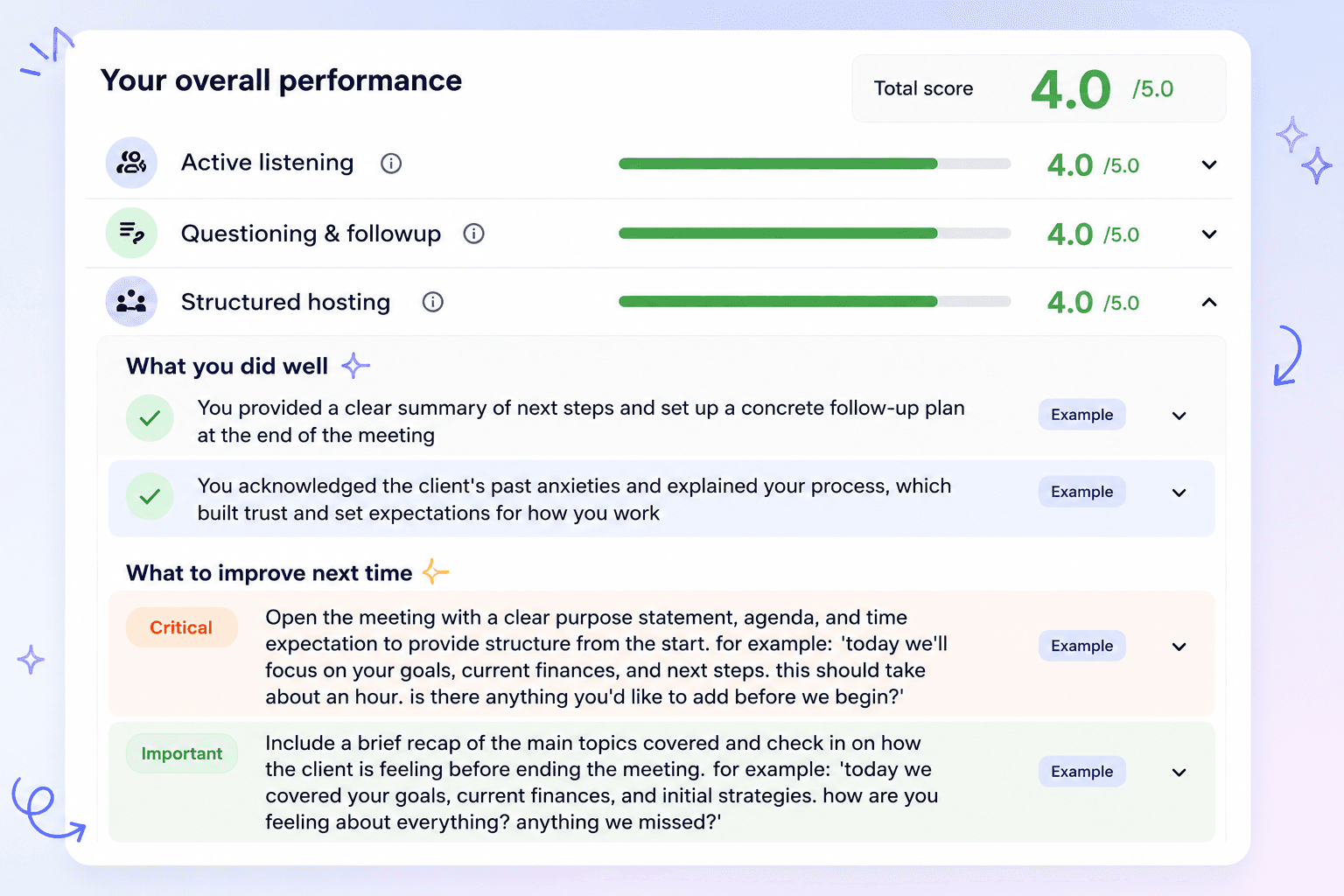Click the Structured hosting group icon
1344x896 pixels.
(131, 302)
